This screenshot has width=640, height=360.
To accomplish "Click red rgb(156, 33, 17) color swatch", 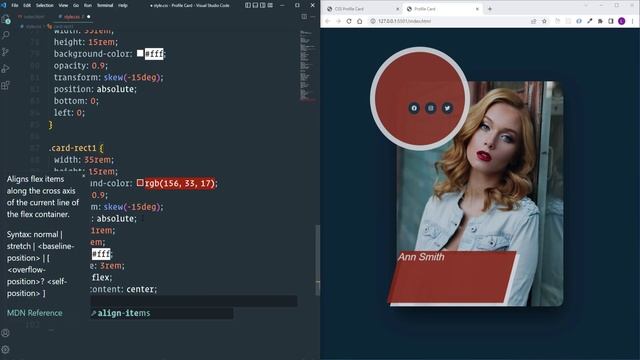I will point(140,183).
